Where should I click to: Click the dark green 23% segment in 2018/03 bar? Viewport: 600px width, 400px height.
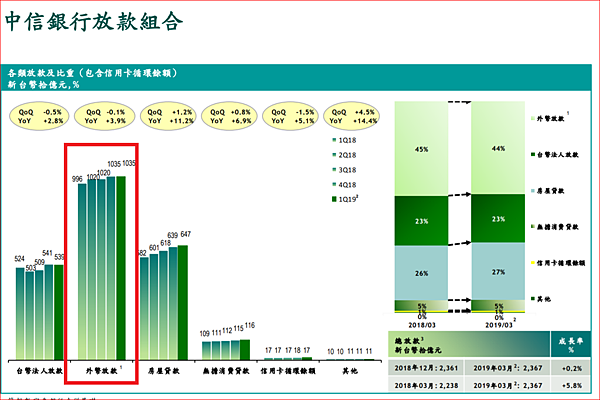click(x=421, y=221)
